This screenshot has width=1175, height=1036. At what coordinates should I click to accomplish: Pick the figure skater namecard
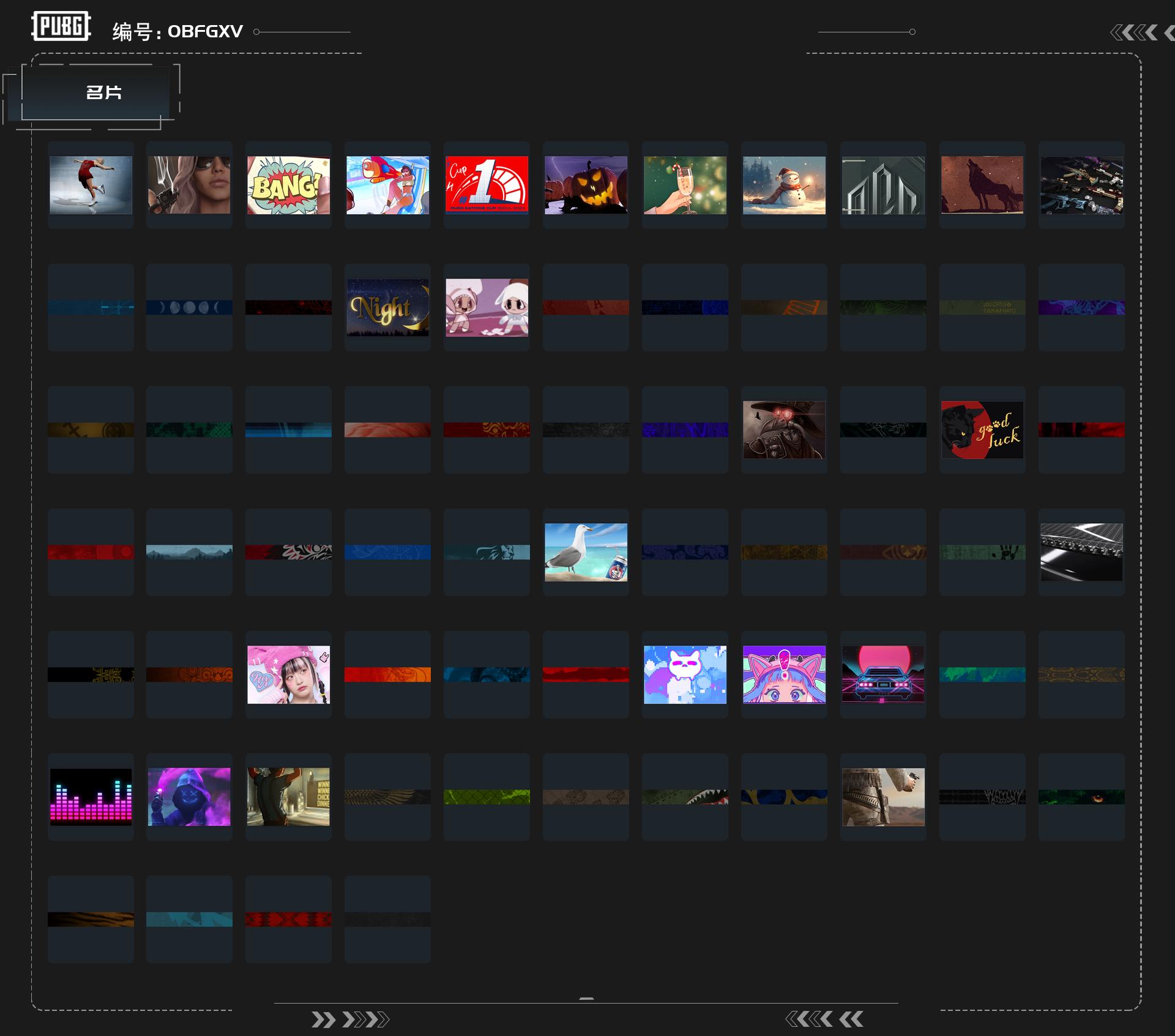tap(91, 185)
